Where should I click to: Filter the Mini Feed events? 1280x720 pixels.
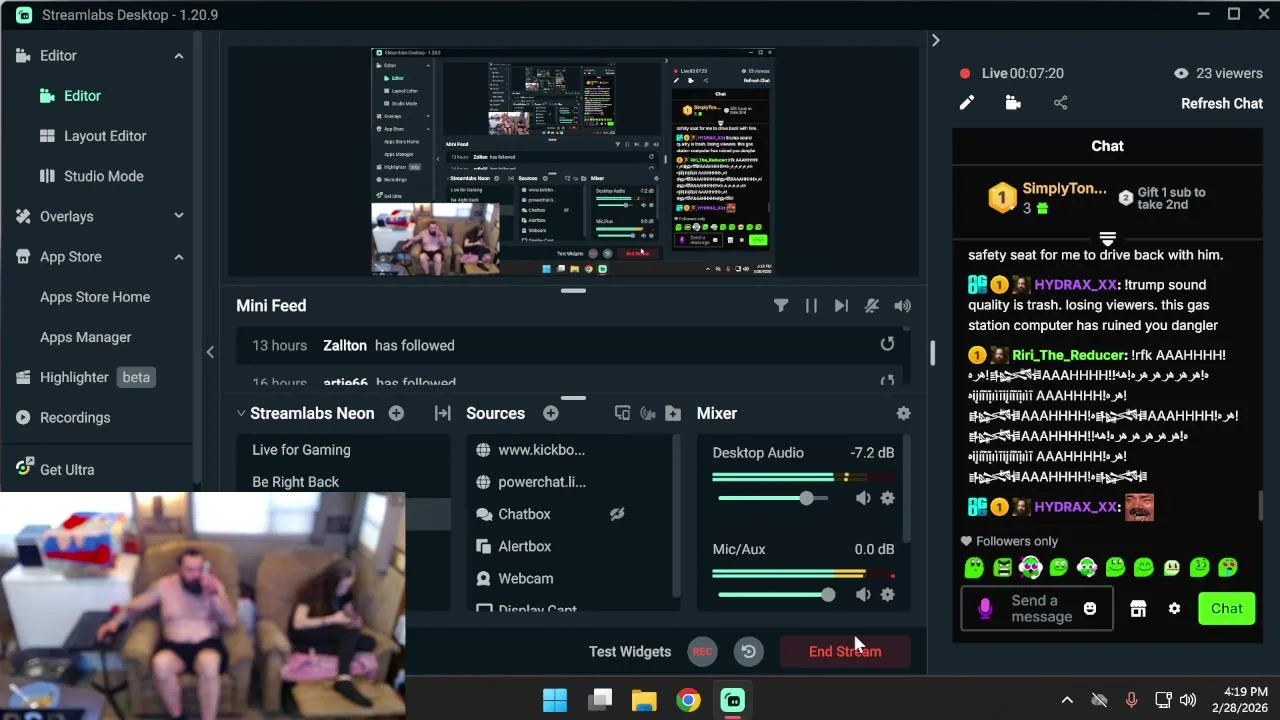[781, 306]
